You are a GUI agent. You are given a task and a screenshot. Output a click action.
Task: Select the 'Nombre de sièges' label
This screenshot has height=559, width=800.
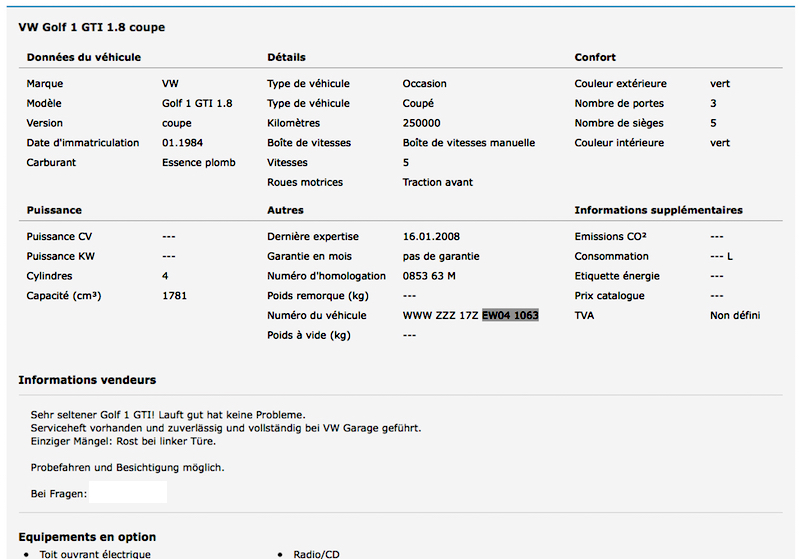pyautogui.click(x=619, y=123)
